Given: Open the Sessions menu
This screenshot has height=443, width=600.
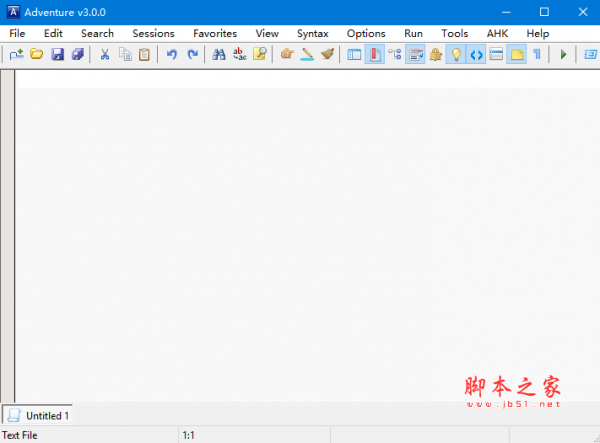Looking at the screenshot, I should [x=153, y=34].
